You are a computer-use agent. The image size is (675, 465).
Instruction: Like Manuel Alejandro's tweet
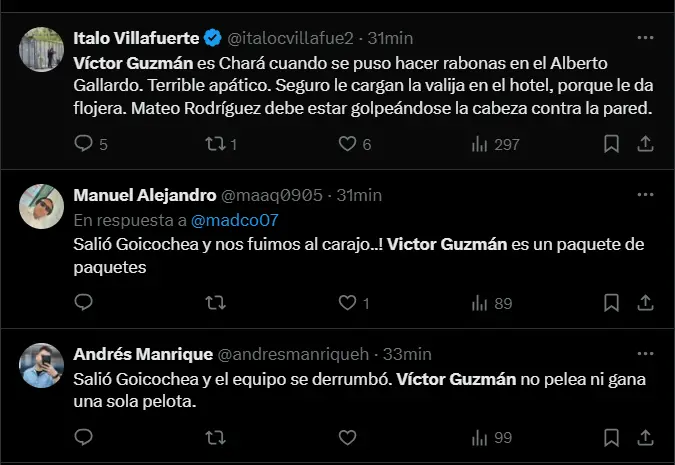(x=347, y=302)
